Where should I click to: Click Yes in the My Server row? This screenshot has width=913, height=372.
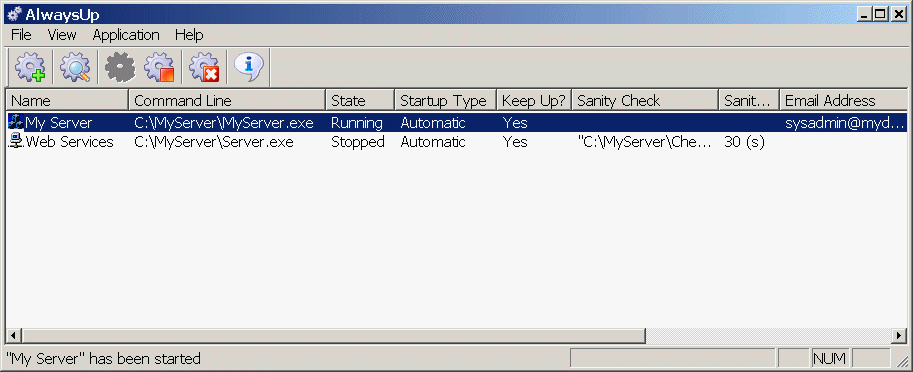coord(515,123)
